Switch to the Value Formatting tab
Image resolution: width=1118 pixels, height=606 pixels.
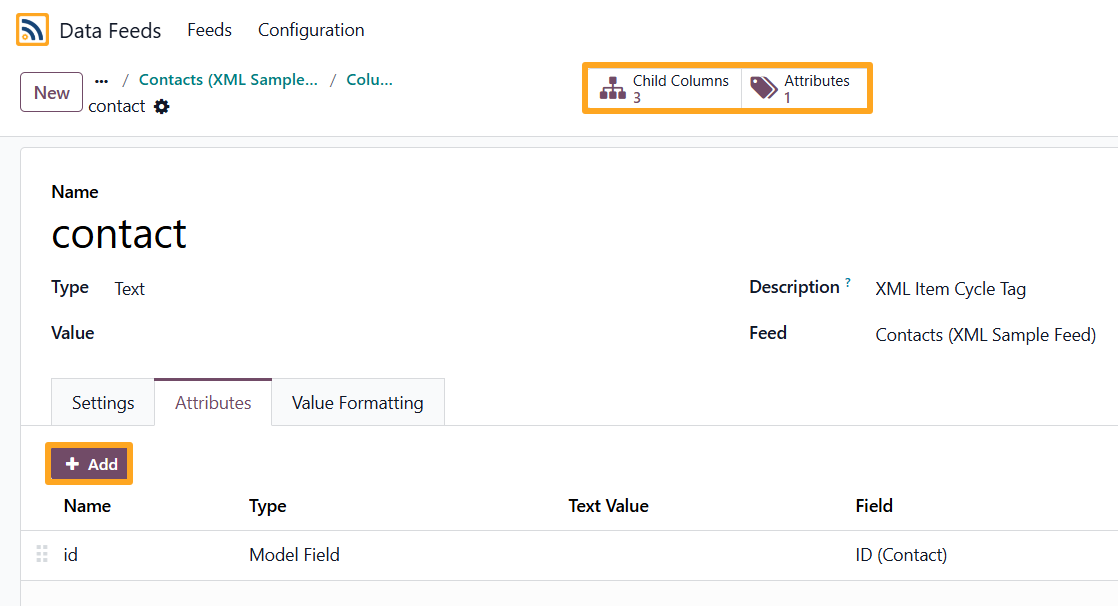tap(357, 403)
